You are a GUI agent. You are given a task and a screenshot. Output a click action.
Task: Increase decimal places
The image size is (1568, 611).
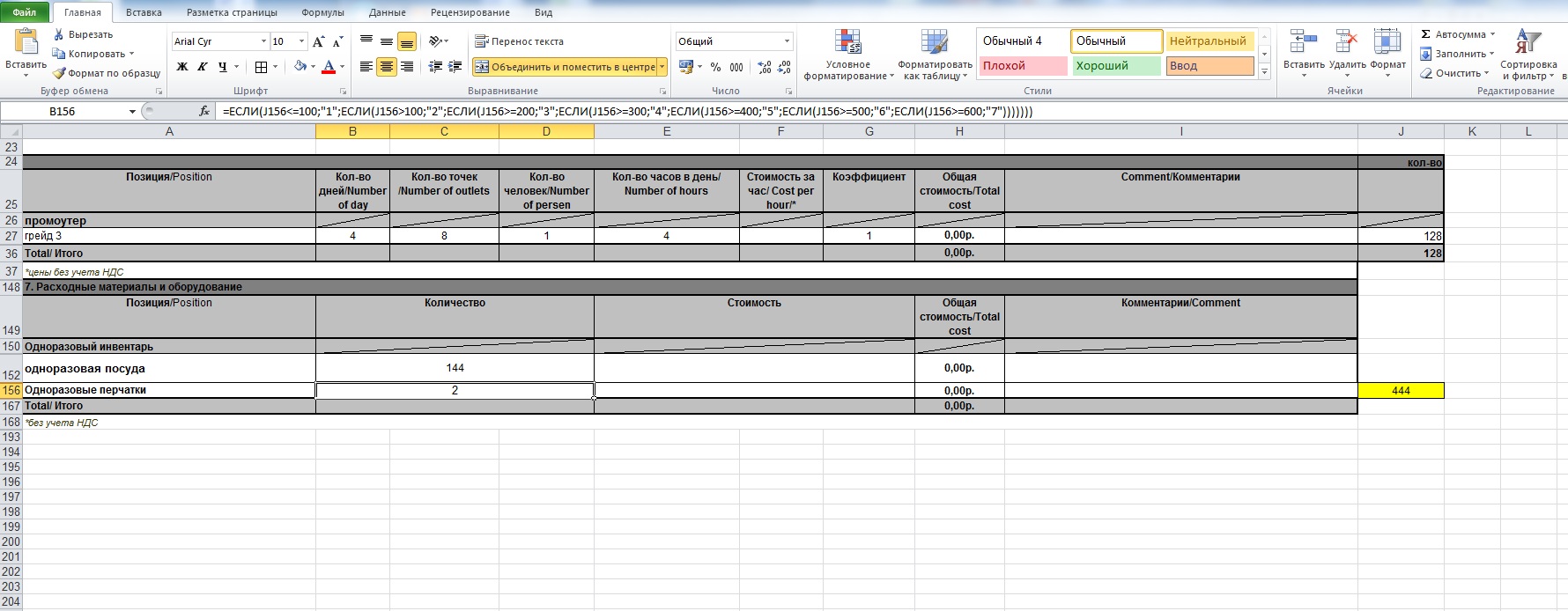764,67
